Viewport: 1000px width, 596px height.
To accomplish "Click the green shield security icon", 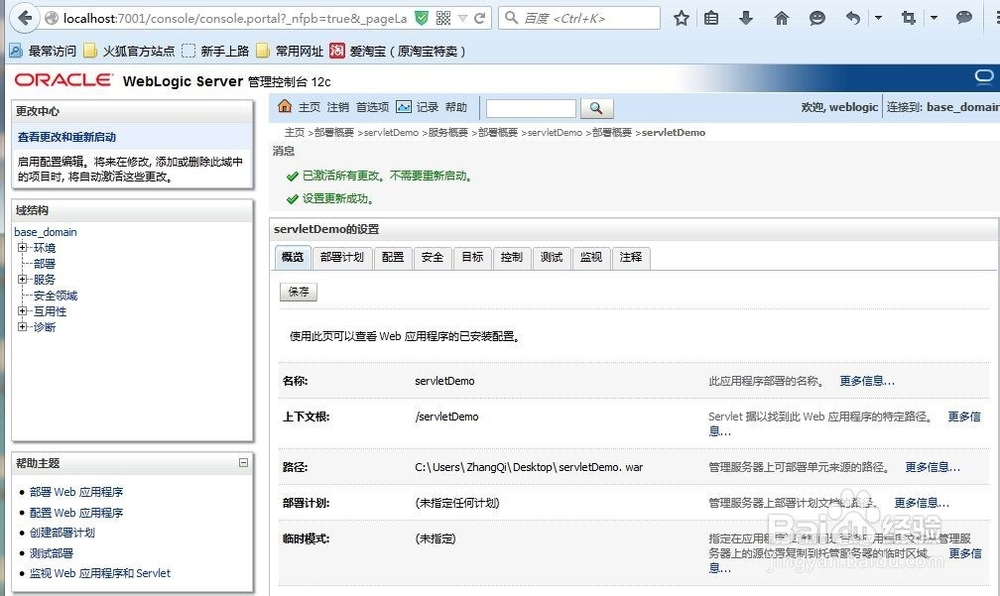I will pyautogui.click(x=422, y=18).
